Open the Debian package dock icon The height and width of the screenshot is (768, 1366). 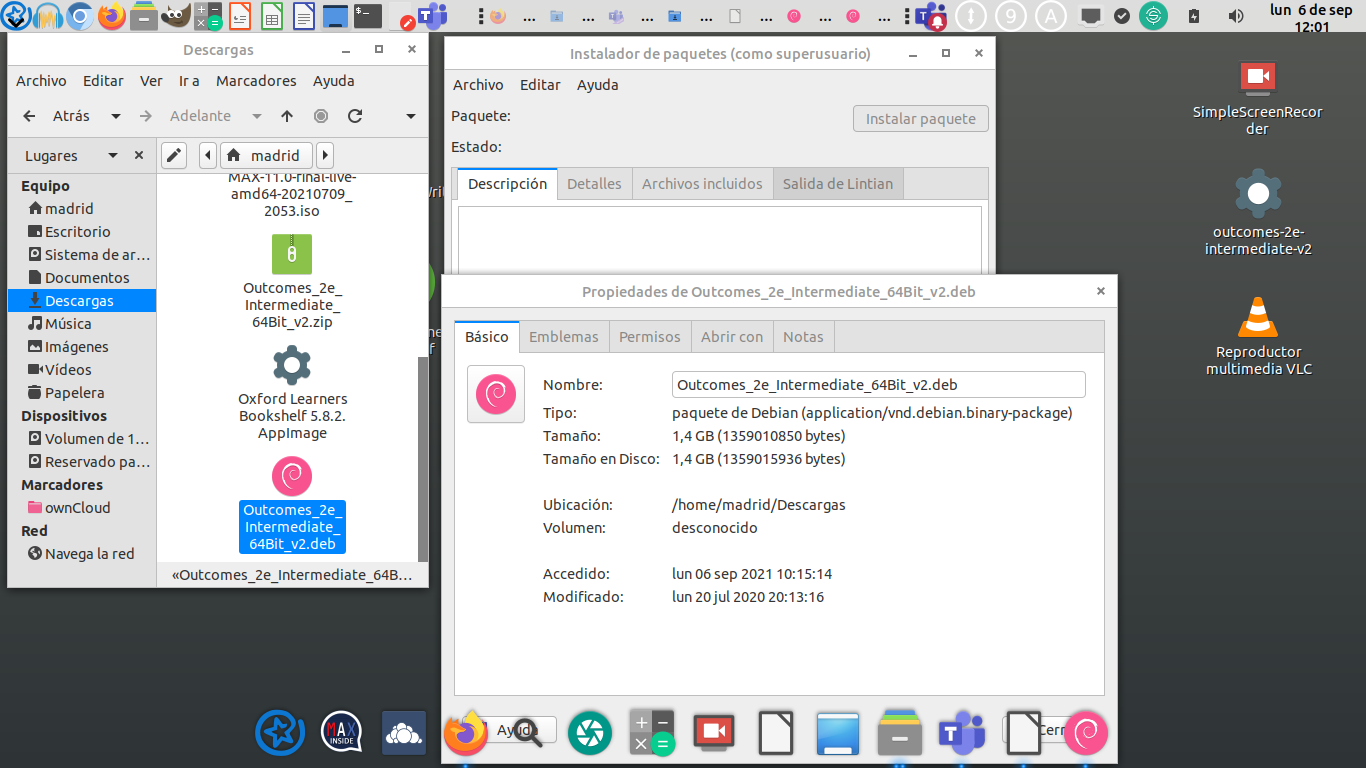[1086, 734]
